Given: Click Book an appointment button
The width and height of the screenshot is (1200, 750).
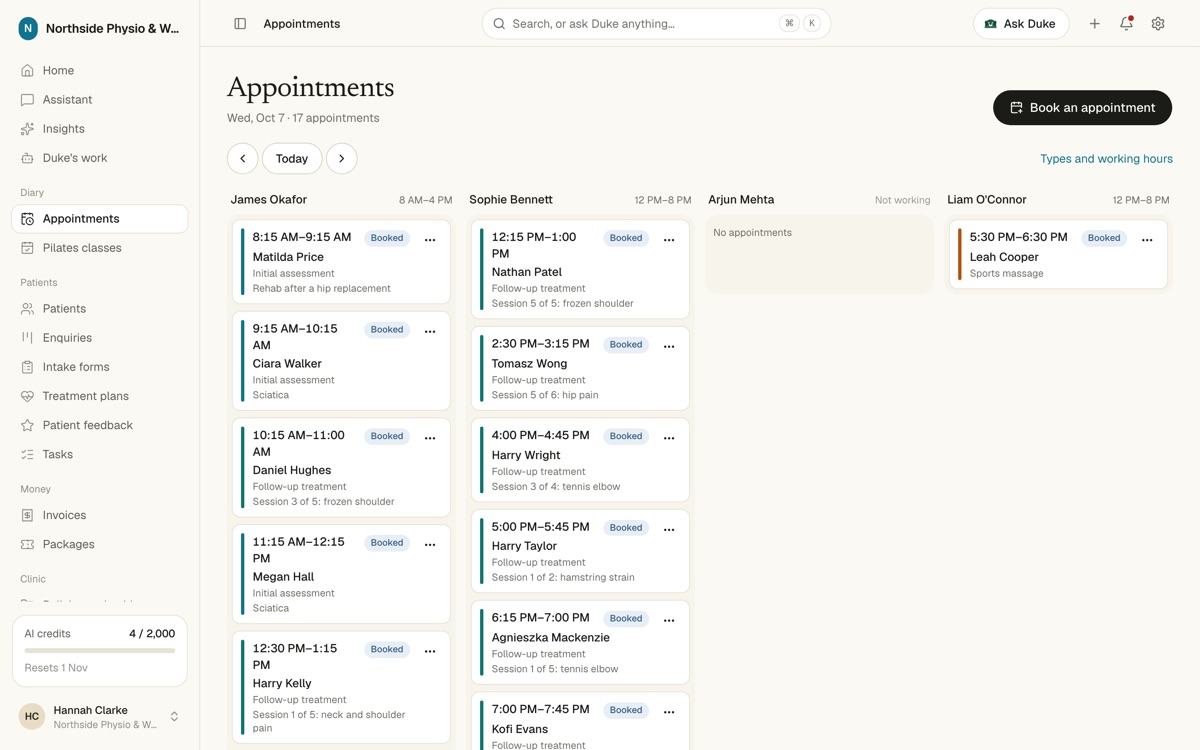Looking at the screenshot, I should pos(1082,108).
